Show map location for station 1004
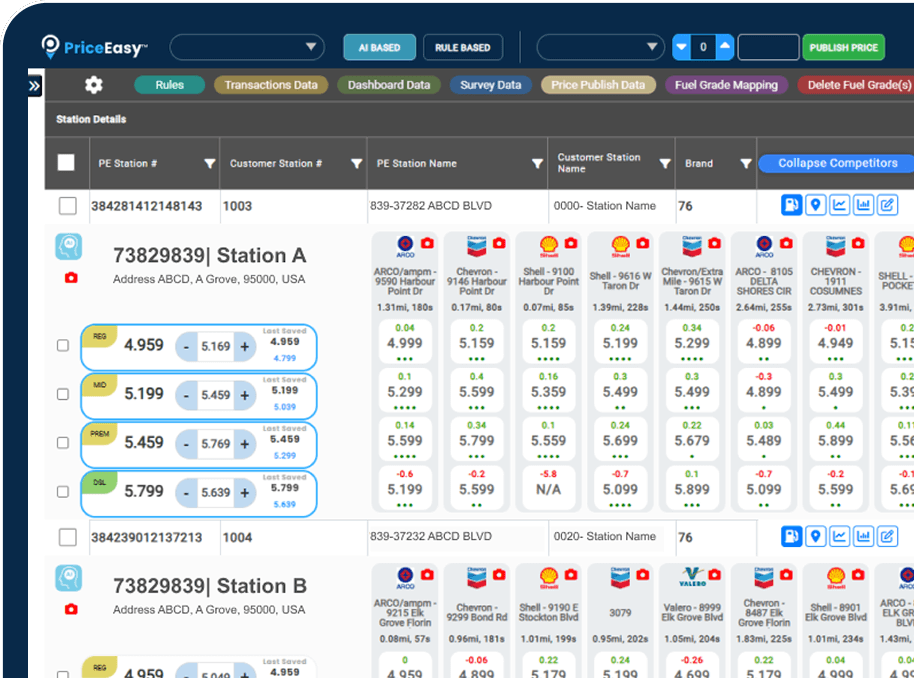The width and height of the screenshot is (914, 678). (x=815, y=536)
